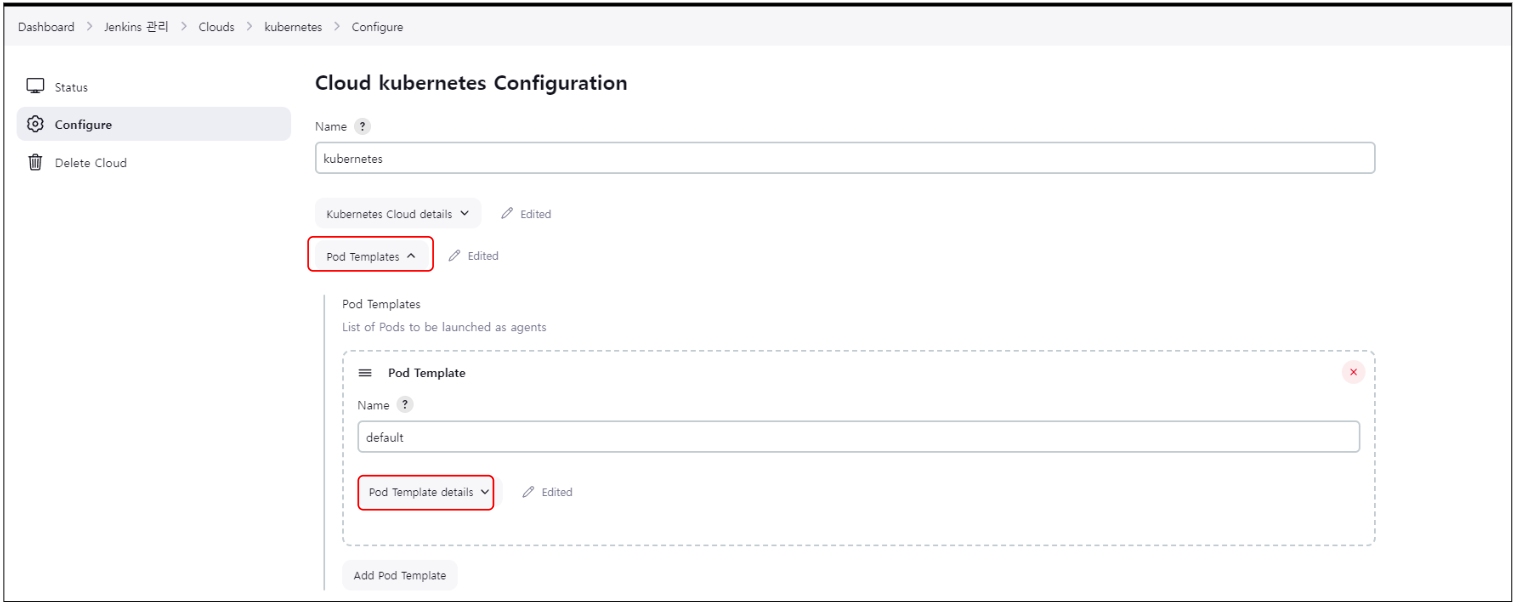This screenshot has width=1514, height=604.
Task: Click the 'Pod Template' card title
Action: click(427, 373)
